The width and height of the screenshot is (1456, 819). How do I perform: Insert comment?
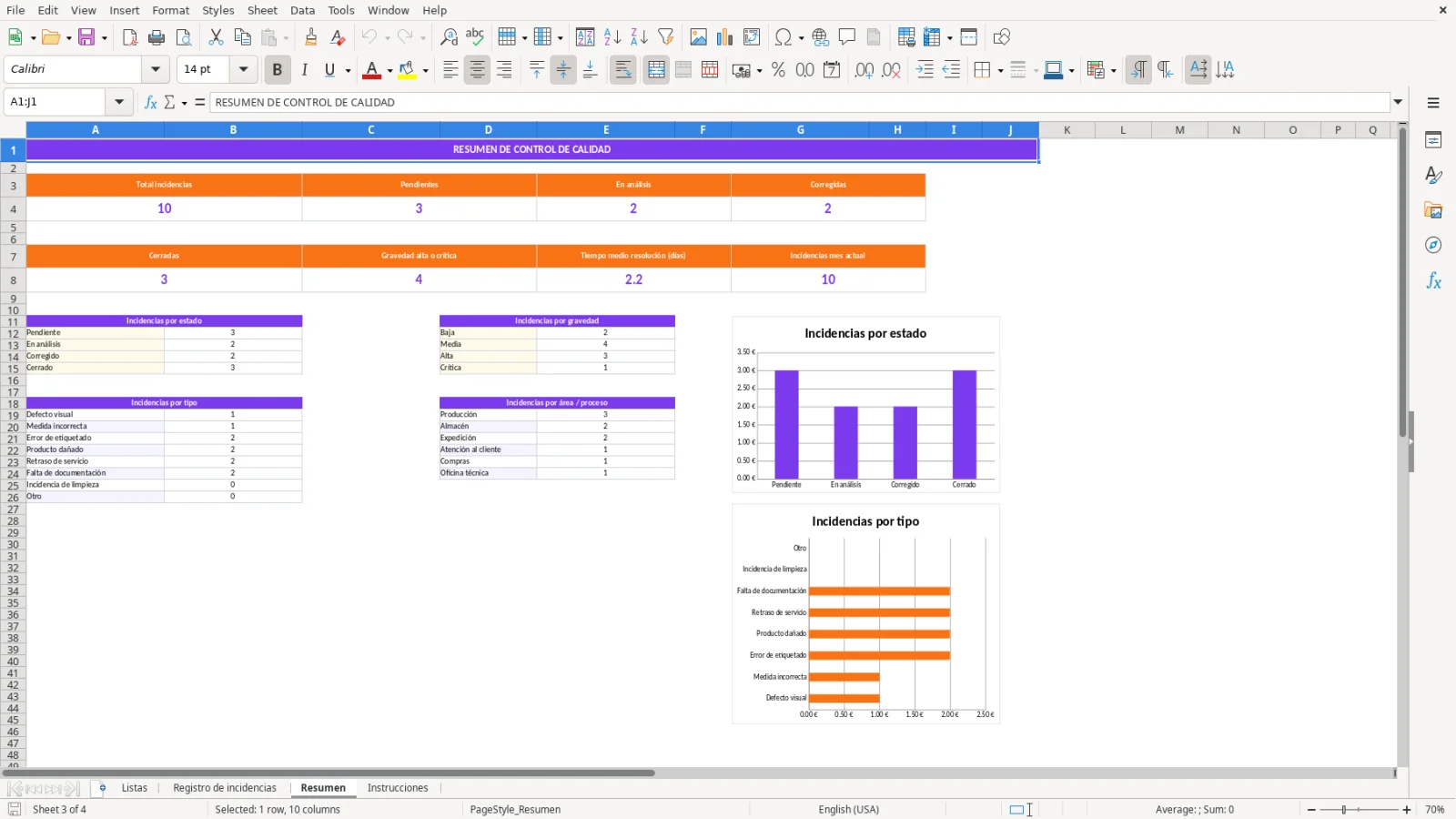(x=847, y=37)
